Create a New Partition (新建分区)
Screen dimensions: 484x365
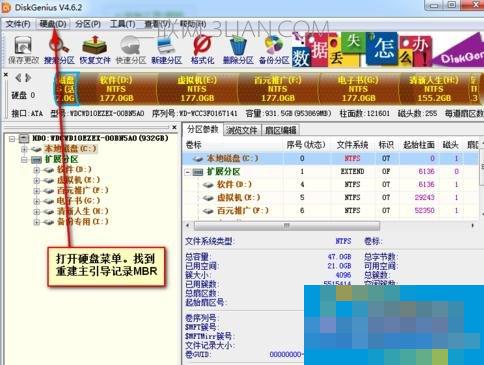coord(166,50)
